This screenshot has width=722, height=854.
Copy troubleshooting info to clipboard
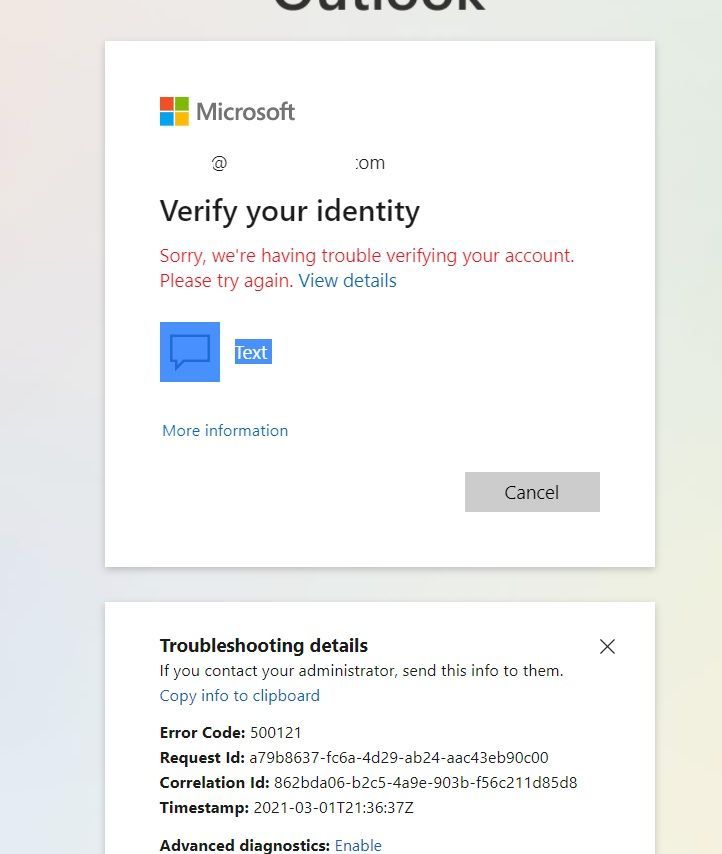[x=239, y=695]
